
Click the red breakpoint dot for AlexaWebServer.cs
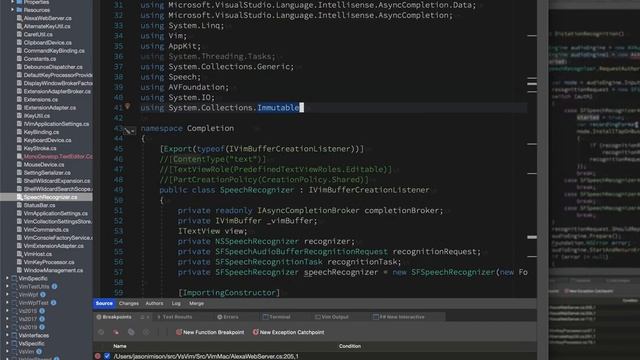98,356
